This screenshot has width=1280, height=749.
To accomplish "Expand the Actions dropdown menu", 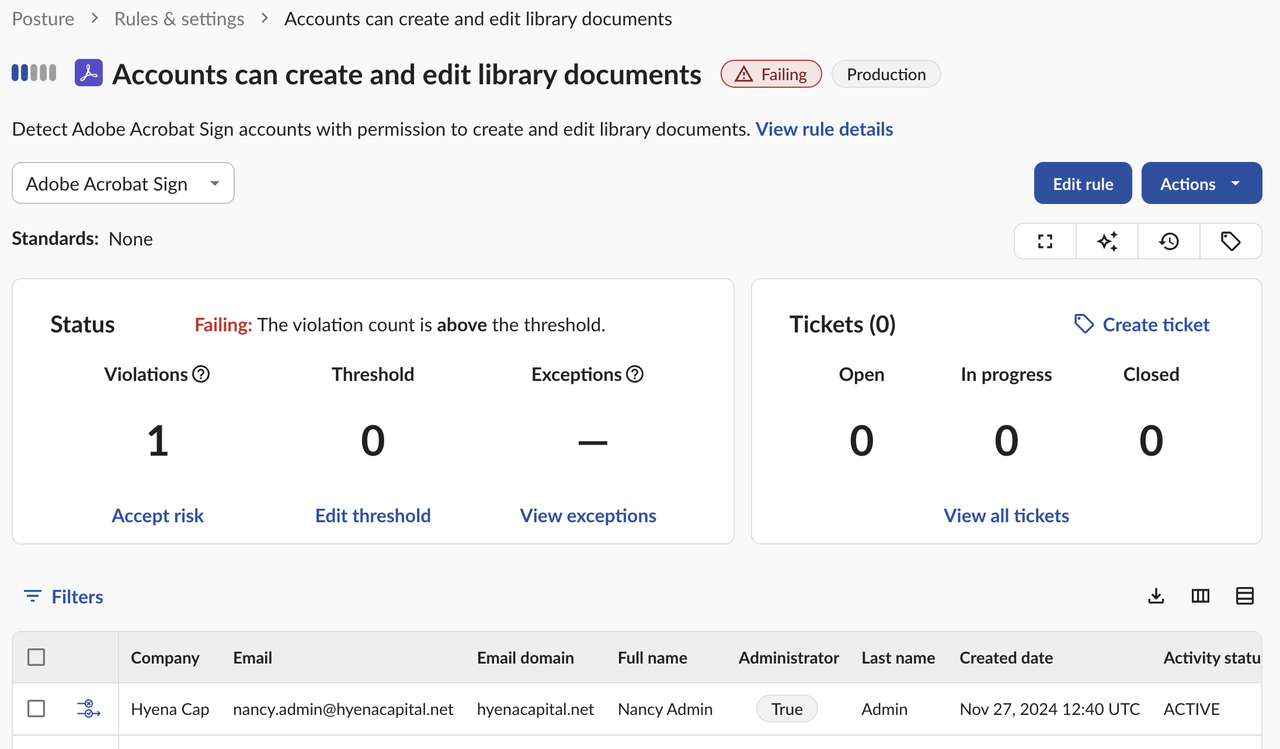I will (x=1201, y=184).
